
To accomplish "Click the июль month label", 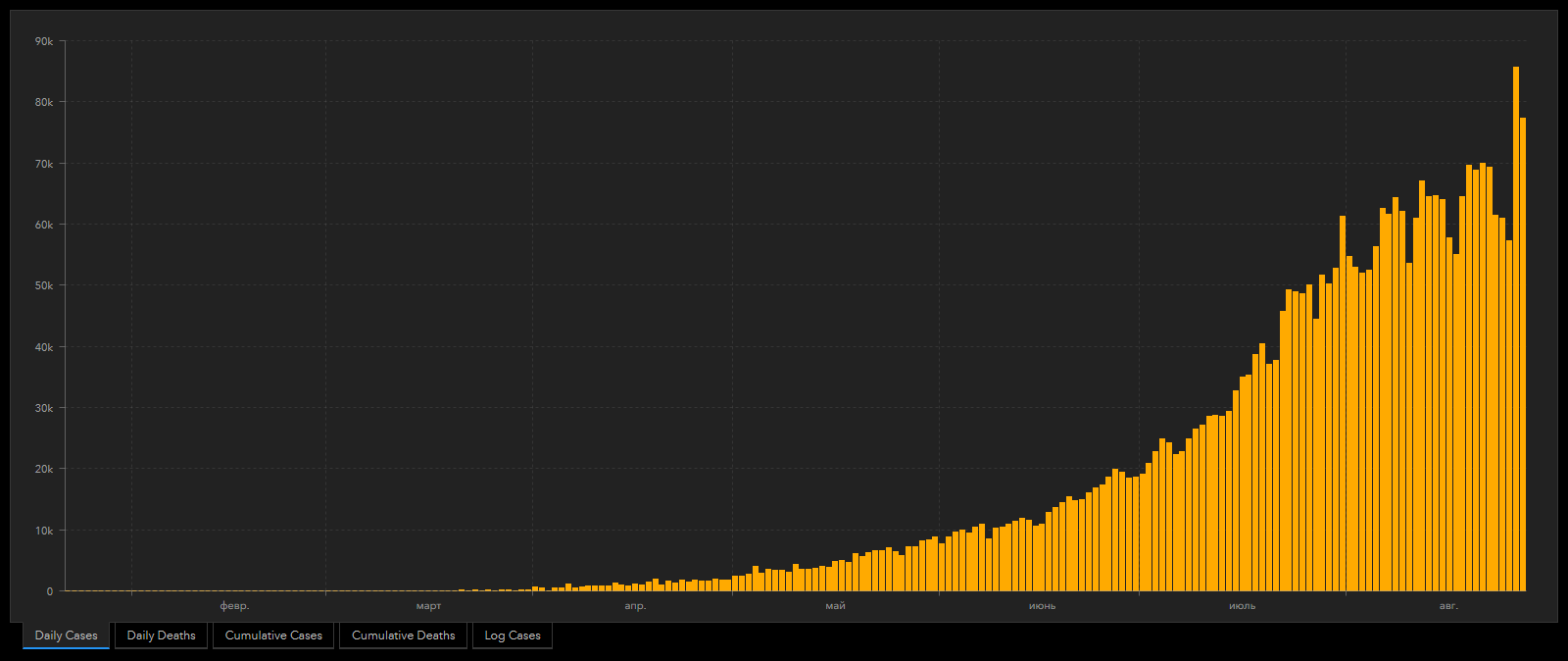I will tap(1242, 606).
